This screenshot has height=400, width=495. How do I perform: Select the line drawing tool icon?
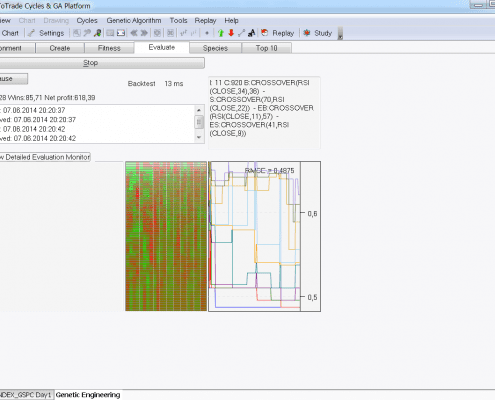(x=242, y=33)
